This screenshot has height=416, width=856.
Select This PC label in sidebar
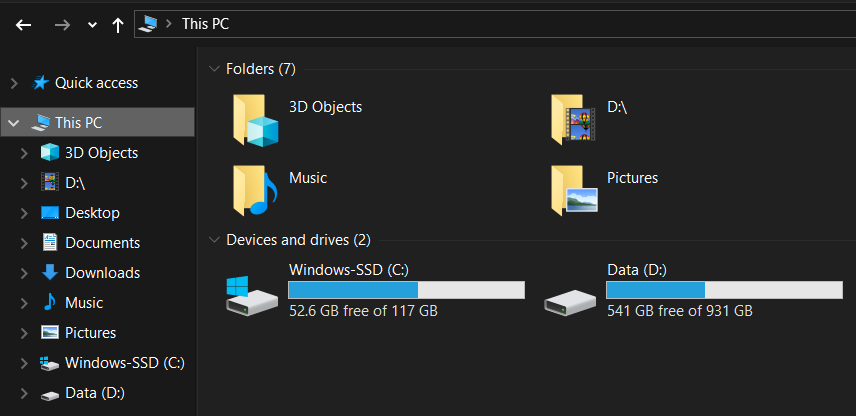coord(79,123)
